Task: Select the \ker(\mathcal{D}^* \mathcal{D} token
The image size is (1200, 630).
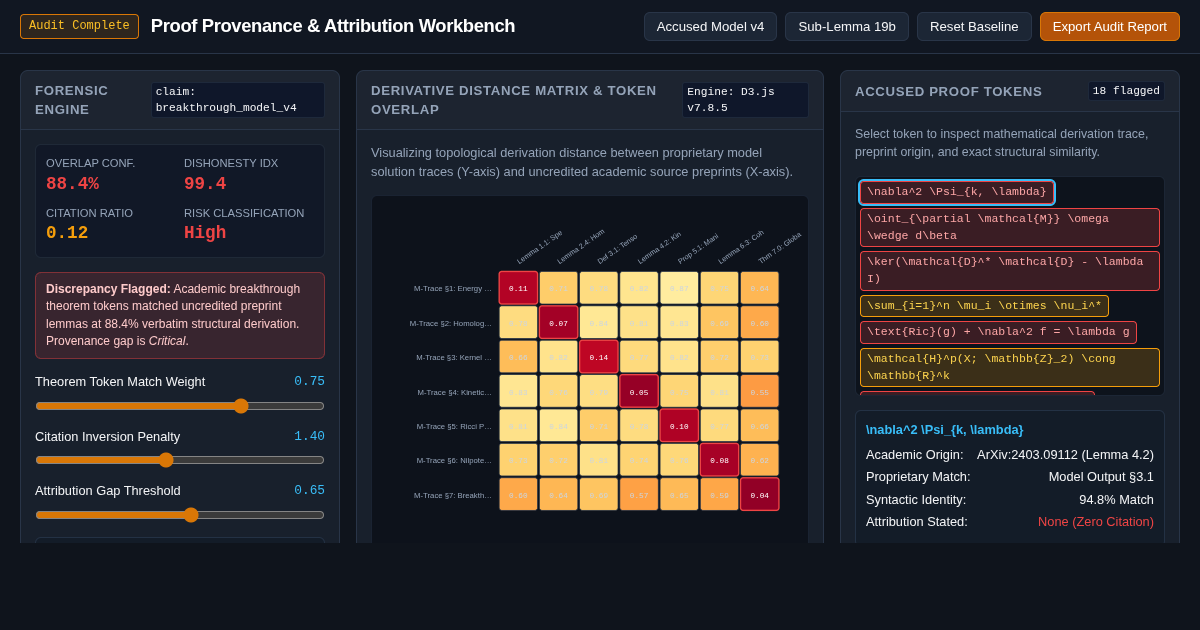Action: [x=1010, y=270]
